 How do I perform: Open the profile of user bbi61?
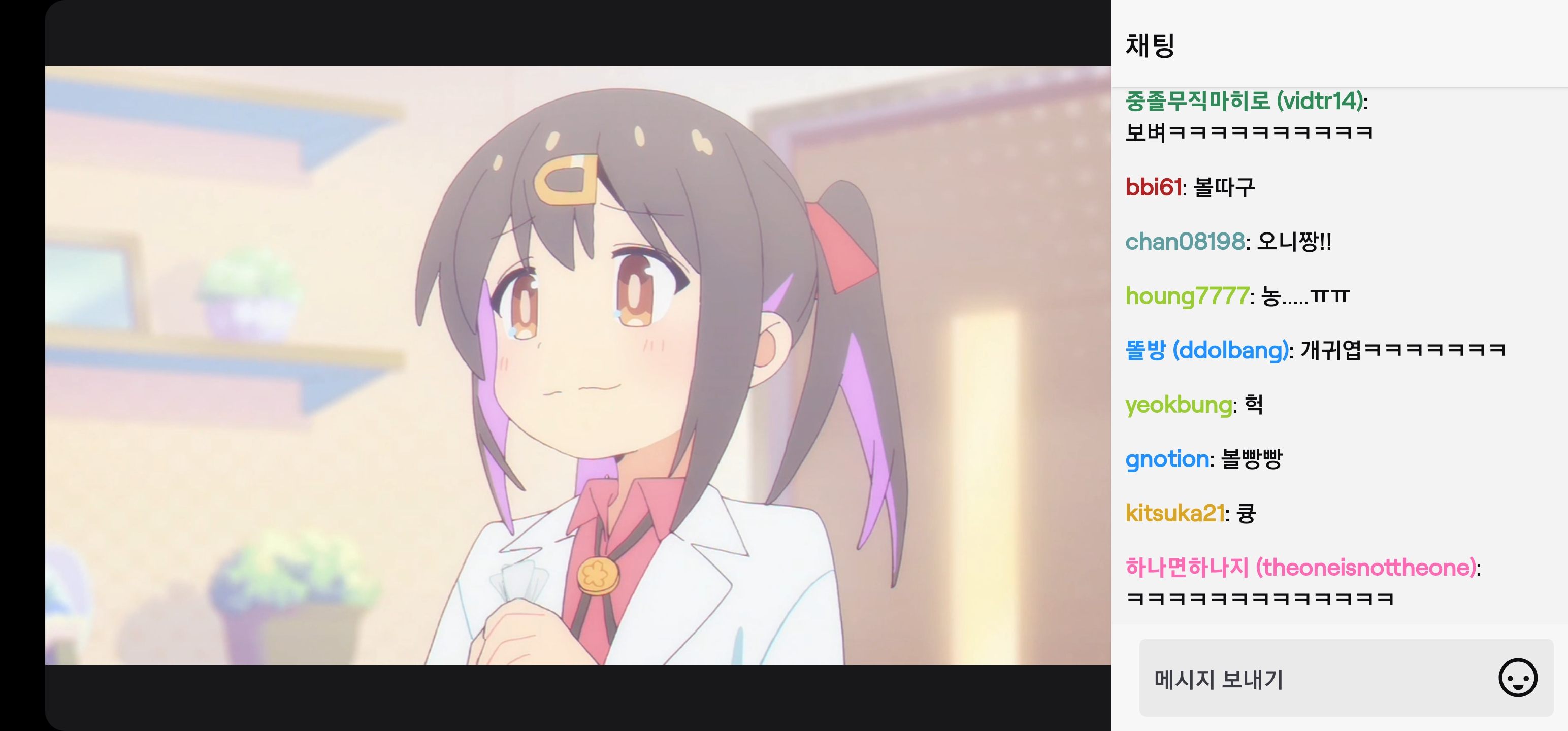coord(1154,187)
